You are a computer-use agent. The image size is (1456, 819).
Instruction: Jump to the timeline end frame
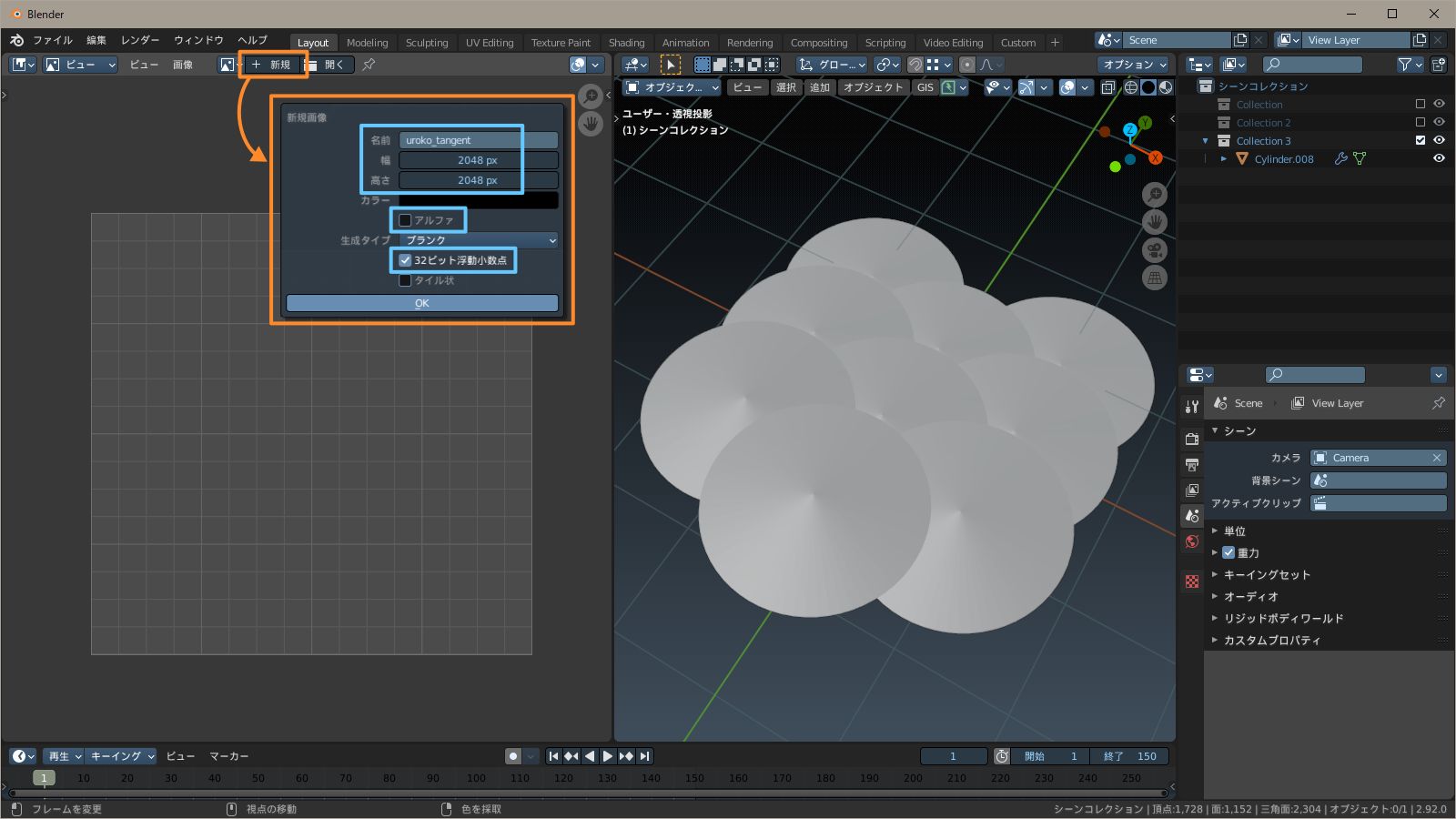(x=644, y=756)
